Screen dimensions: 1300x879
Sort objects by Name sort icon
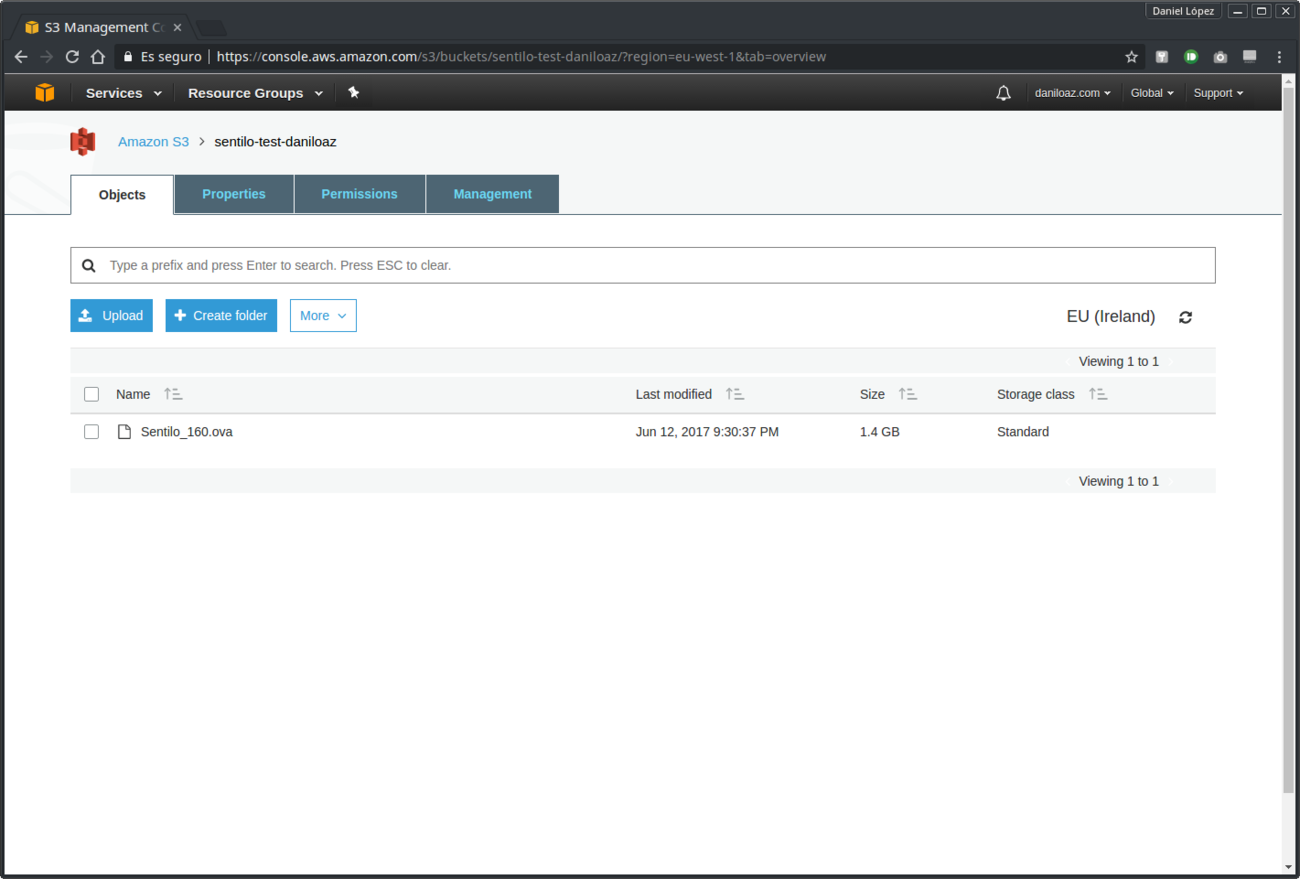point(173,394)
